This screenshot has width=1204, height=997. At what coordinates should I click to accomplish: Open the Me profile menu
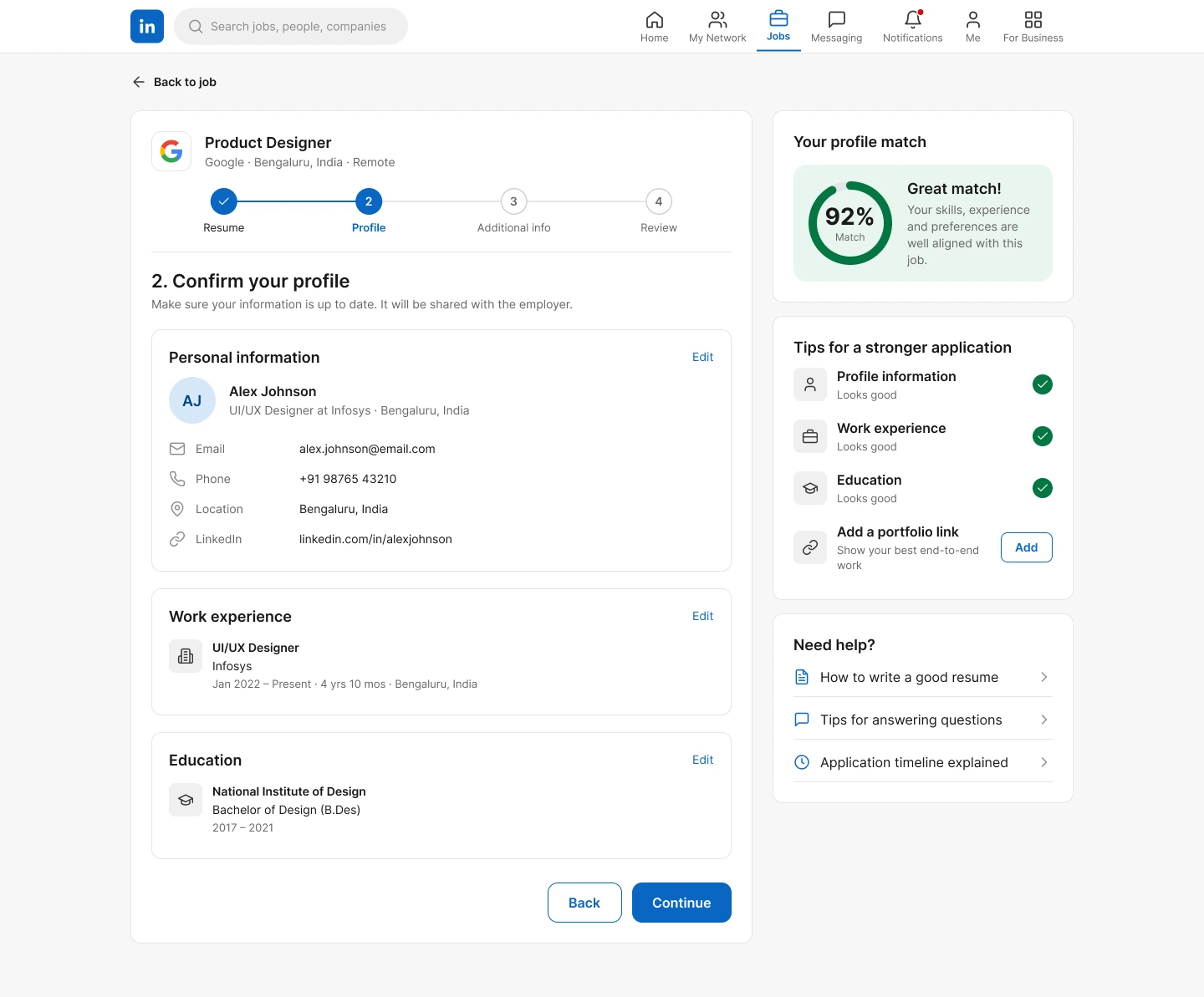point(972,27)
